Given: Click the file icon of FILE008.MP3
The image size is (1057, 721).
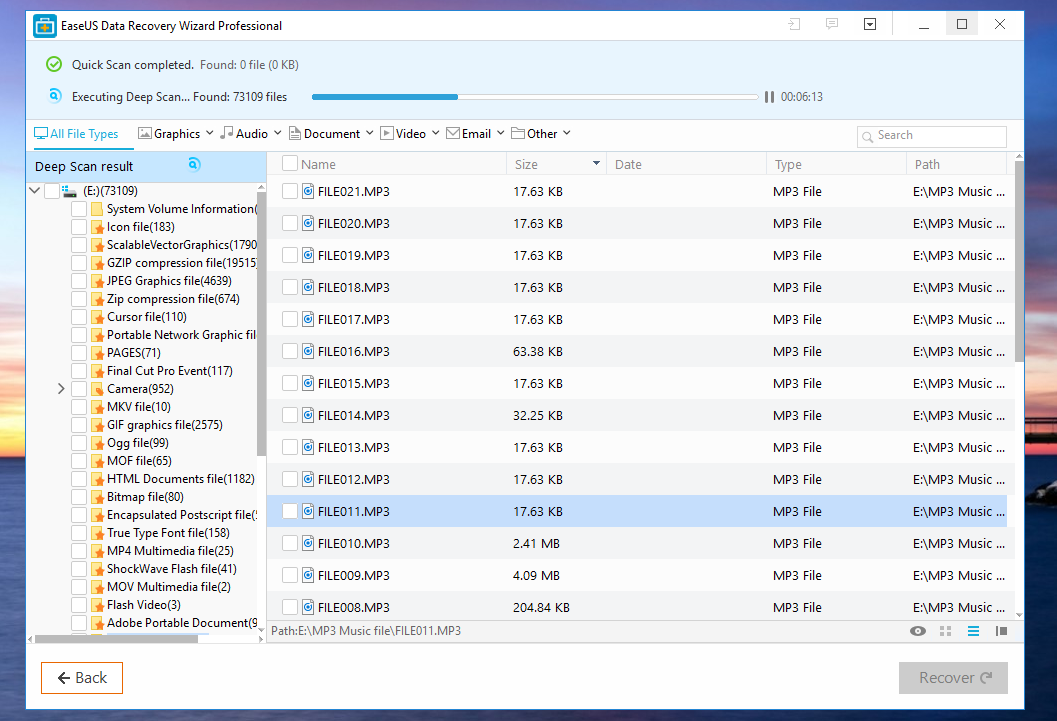Looking at the screenshot, I should [308, 607].
